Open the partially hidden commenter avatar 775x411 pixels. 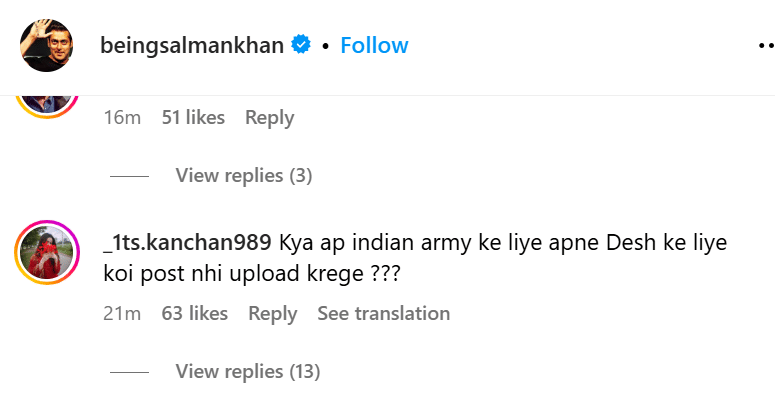(x=47, y=107)
